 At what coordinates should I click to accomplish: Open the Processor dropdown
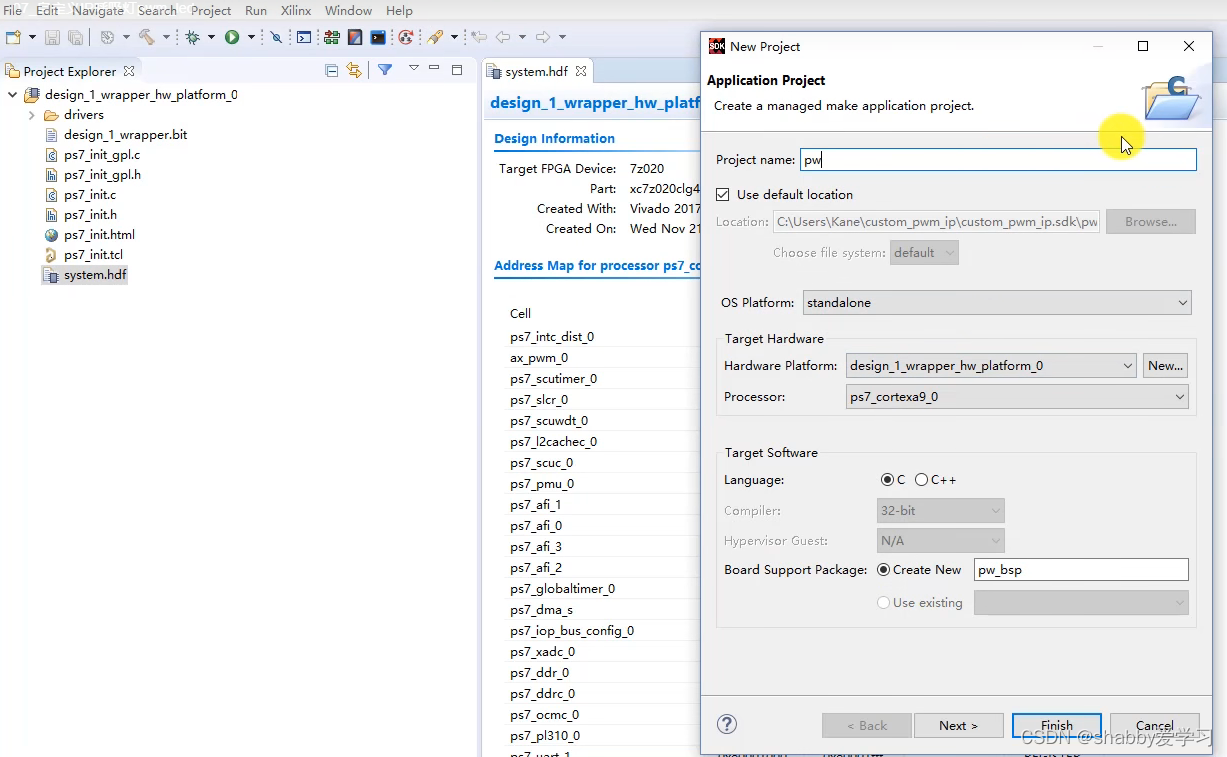tap(1017, 397)
